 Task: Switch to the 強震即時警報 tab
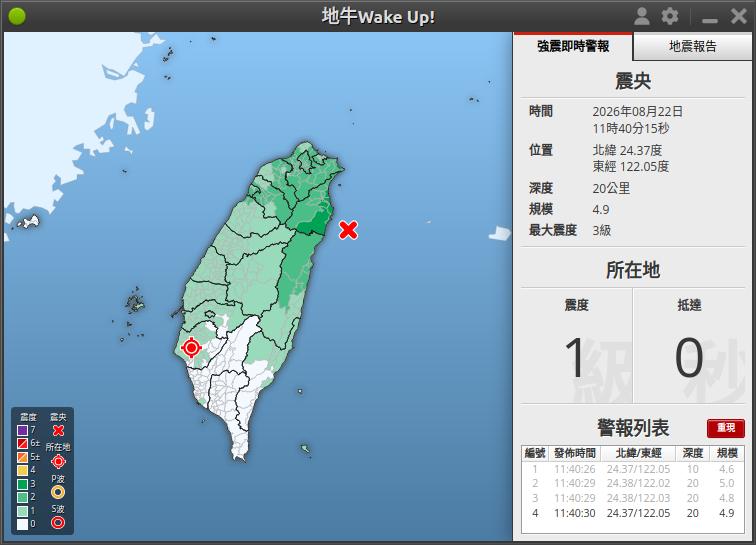(573, 46)
